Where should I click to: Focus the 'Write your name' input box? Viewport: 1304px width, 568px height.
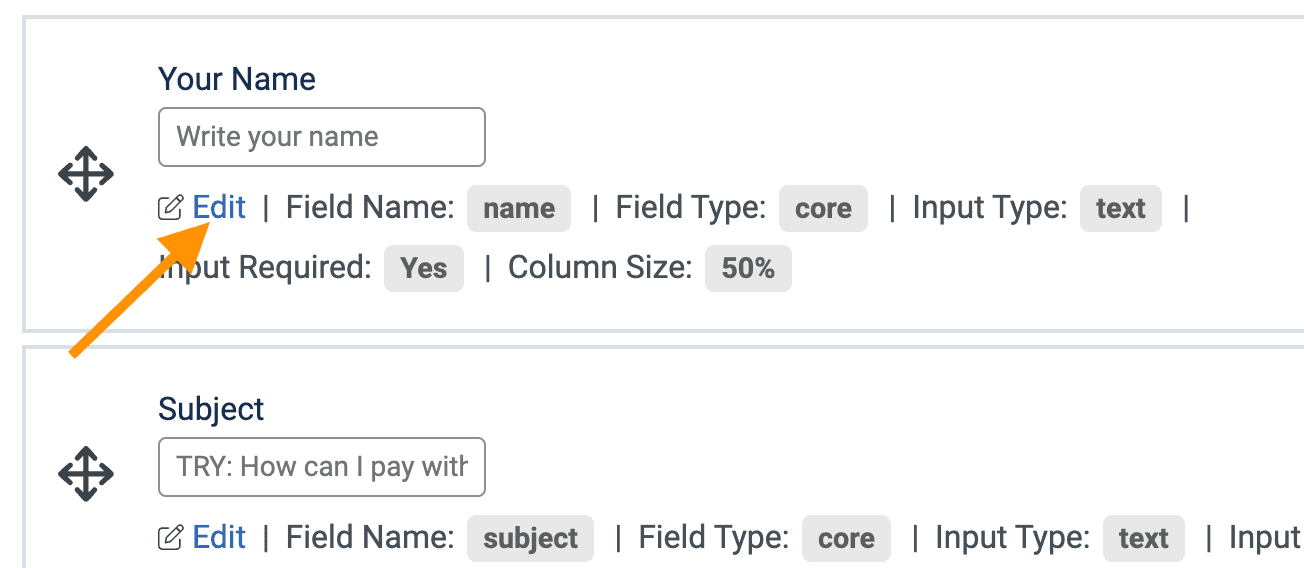322,137
